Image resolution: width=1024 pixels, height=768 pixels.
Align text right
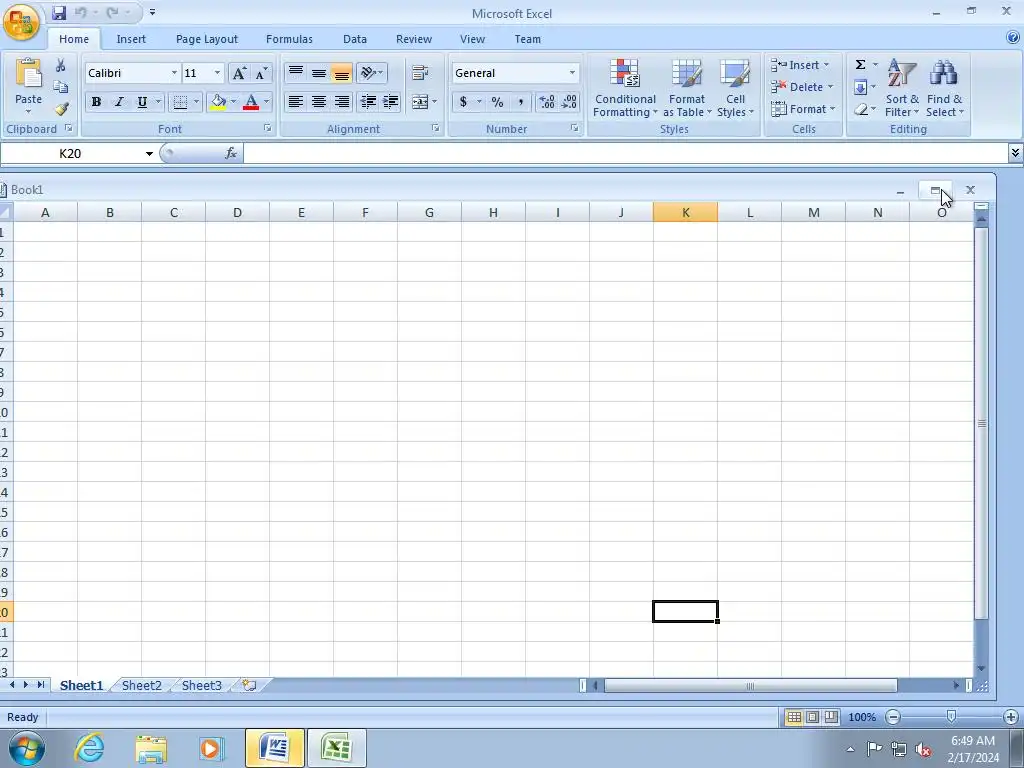coord(342,102)
